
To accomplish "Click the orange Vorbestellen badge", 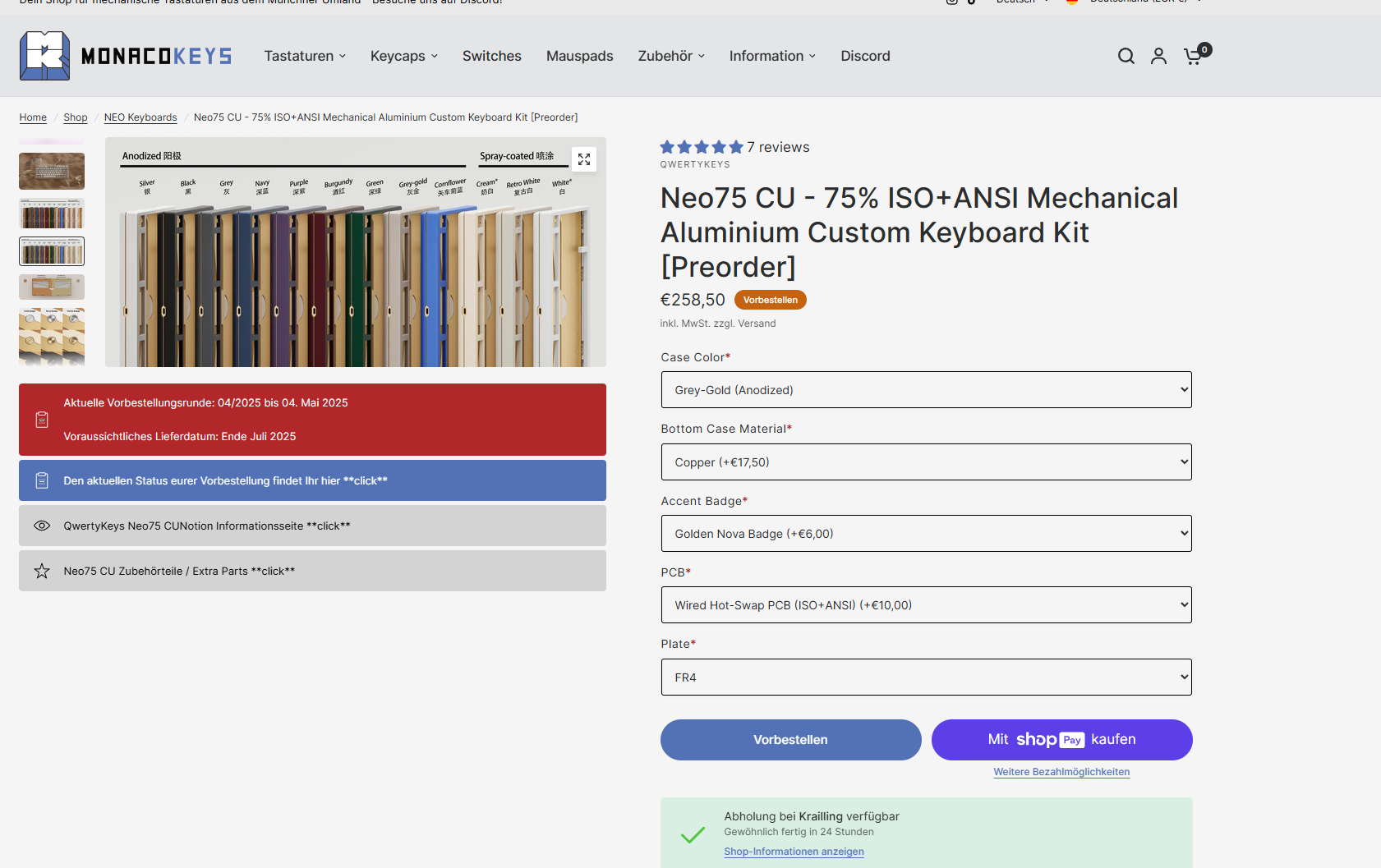I will point(771,300).
